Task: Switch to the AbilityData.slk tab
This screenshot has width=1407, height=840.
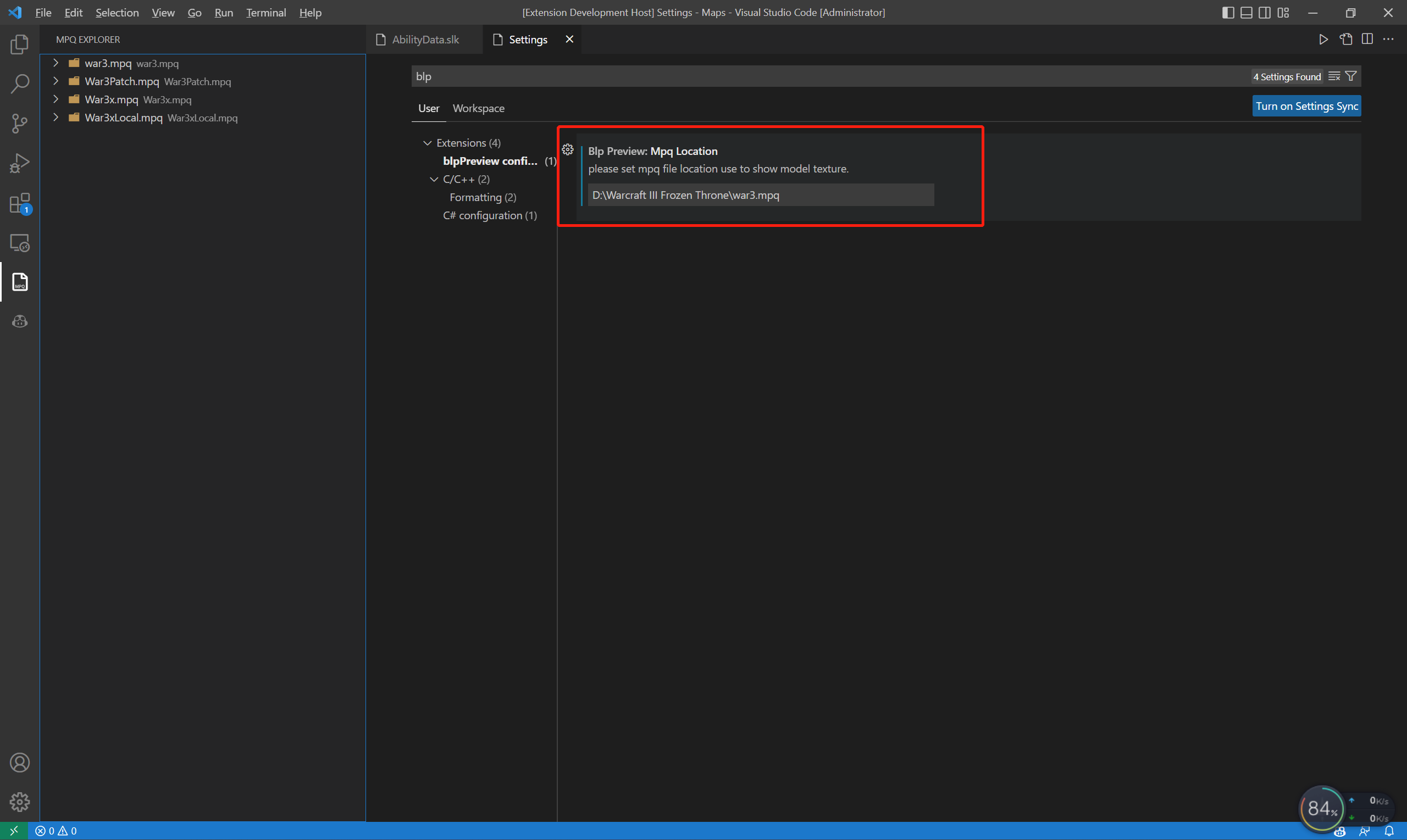Action: click(425, 40)
